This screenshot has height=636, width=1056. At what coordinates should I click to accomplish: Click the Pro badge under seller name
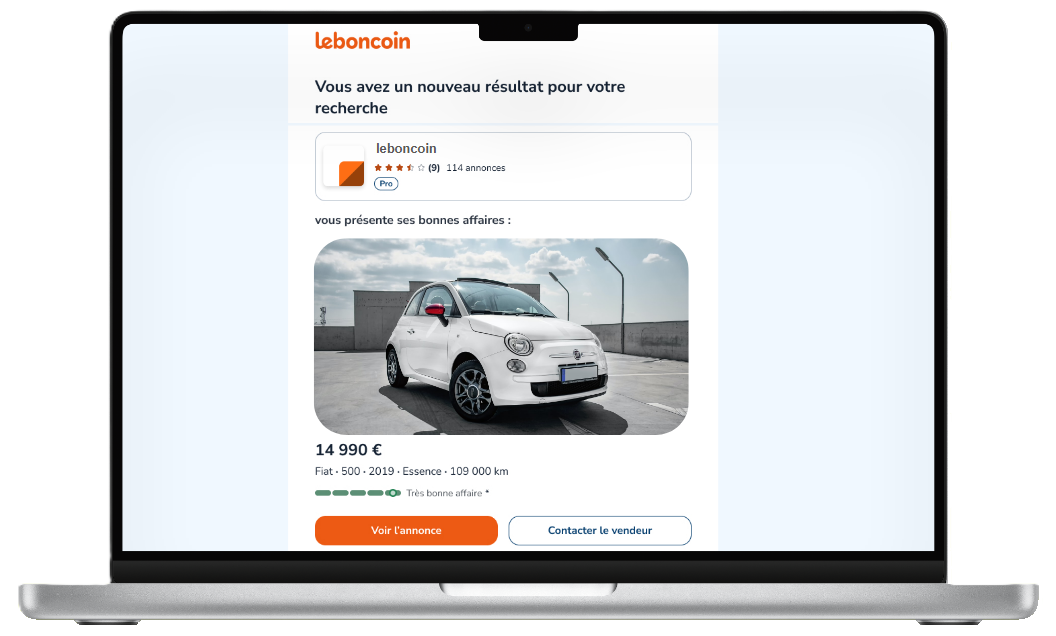[386, 183]
